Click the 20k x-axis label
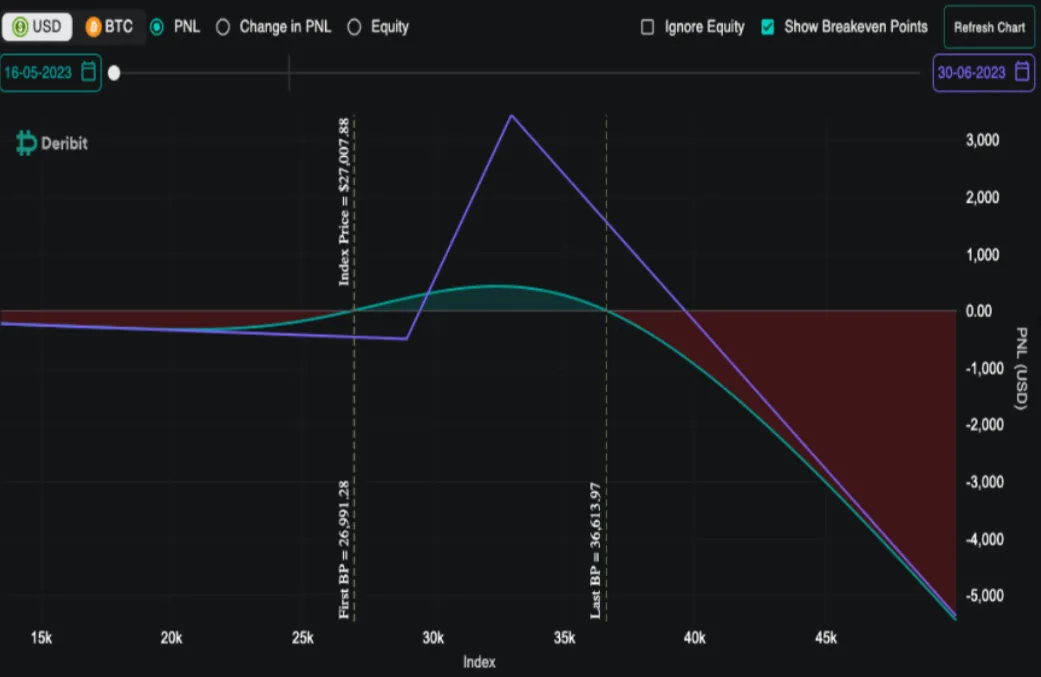 click(x=171, y=638)
